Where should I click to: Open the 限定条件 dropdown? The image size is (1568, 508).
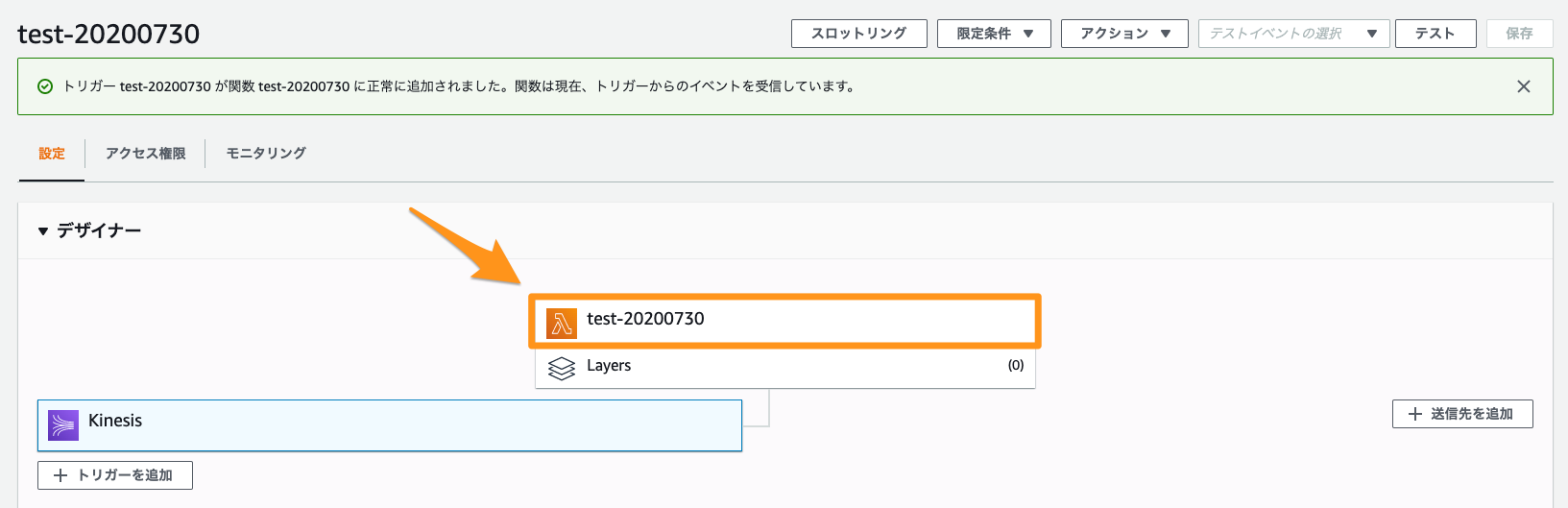coord(994,34)
